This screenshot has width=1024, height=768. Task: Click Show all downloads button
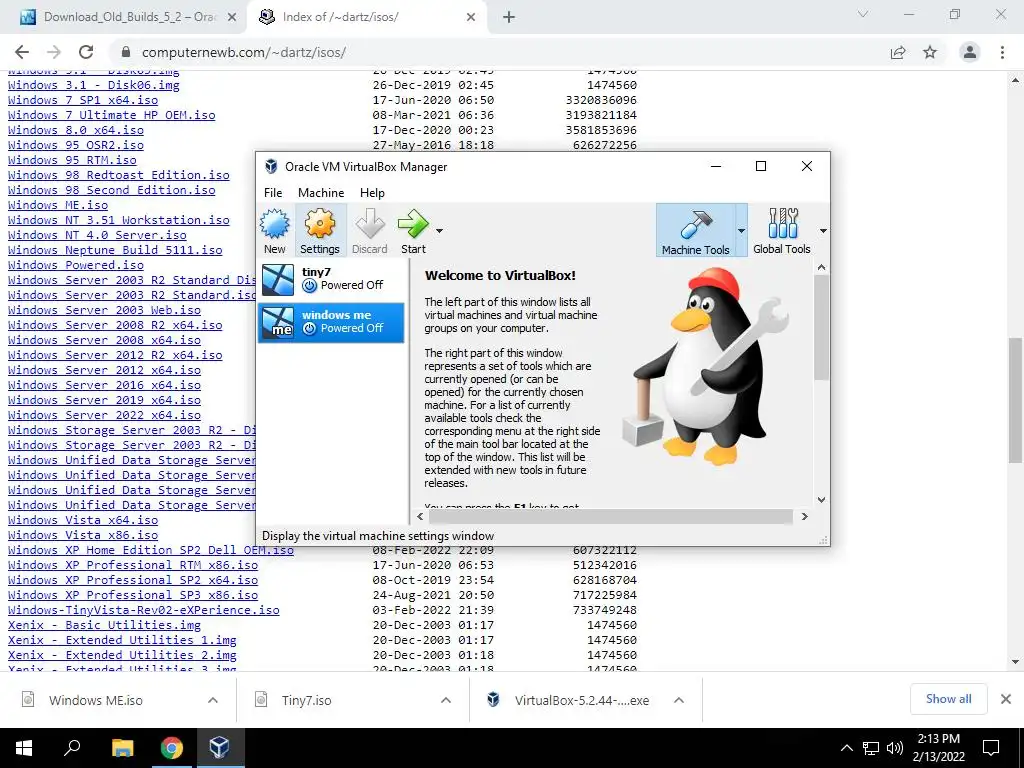coord(948,699)
